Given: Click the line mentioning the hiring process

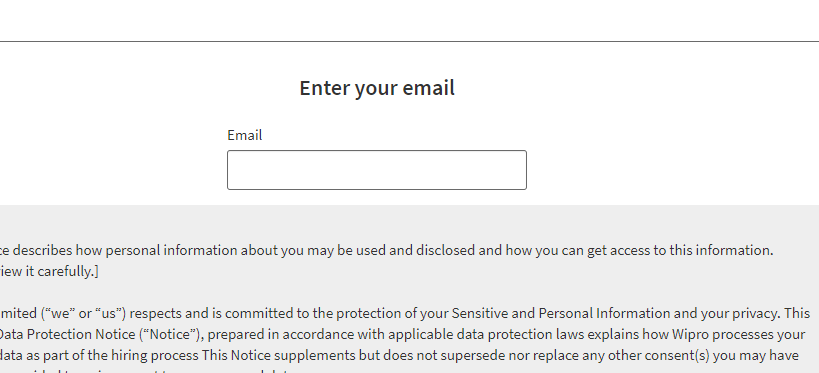Looking at the screenshot, I should pos(399,355).
